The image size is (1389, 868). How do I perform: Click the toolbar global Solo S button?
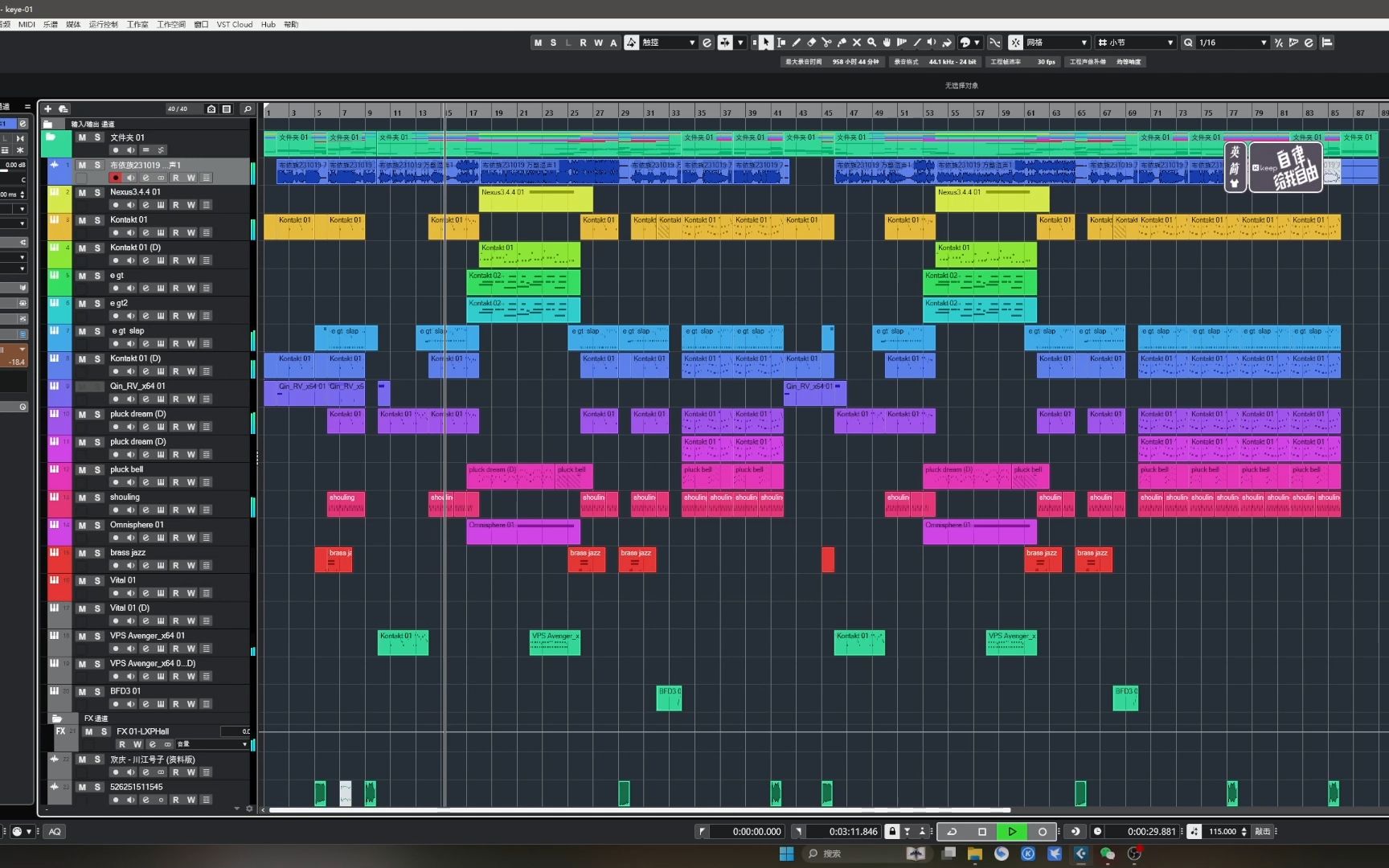tap(553, 43)
